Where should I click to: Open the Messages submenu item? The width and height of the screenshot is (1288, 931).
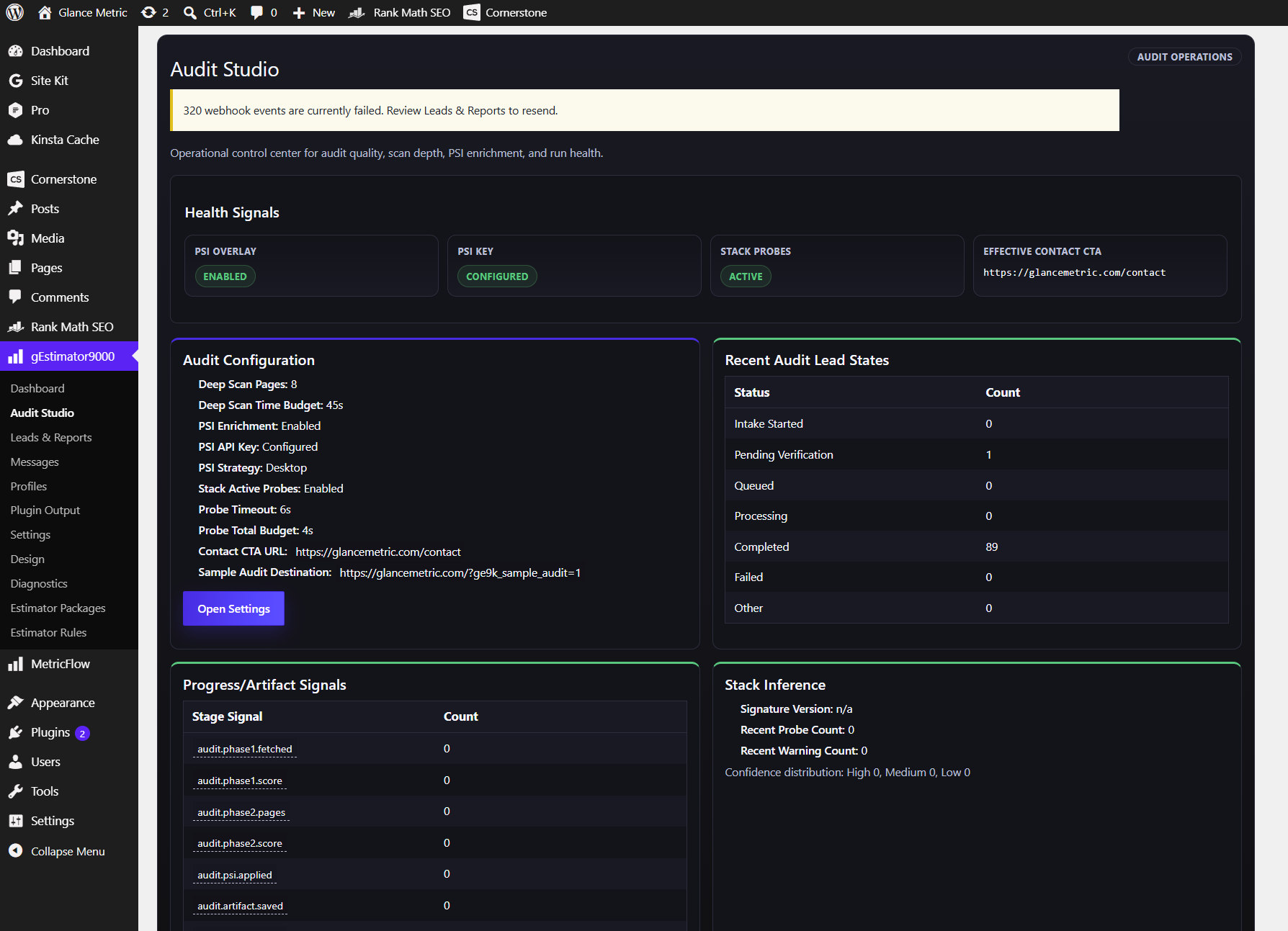[x=35, y=462]
